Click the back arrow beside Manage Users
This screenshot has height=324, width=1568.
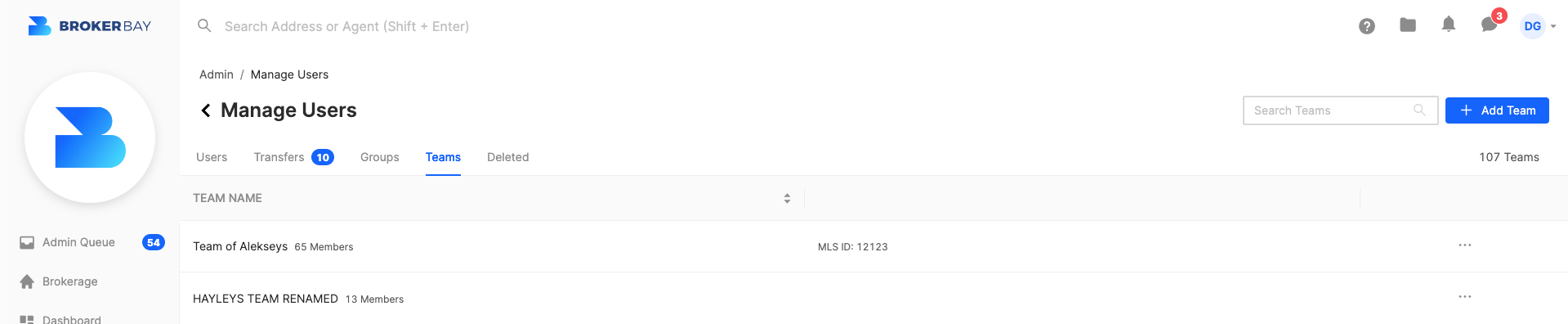click(x=206, y=110)
